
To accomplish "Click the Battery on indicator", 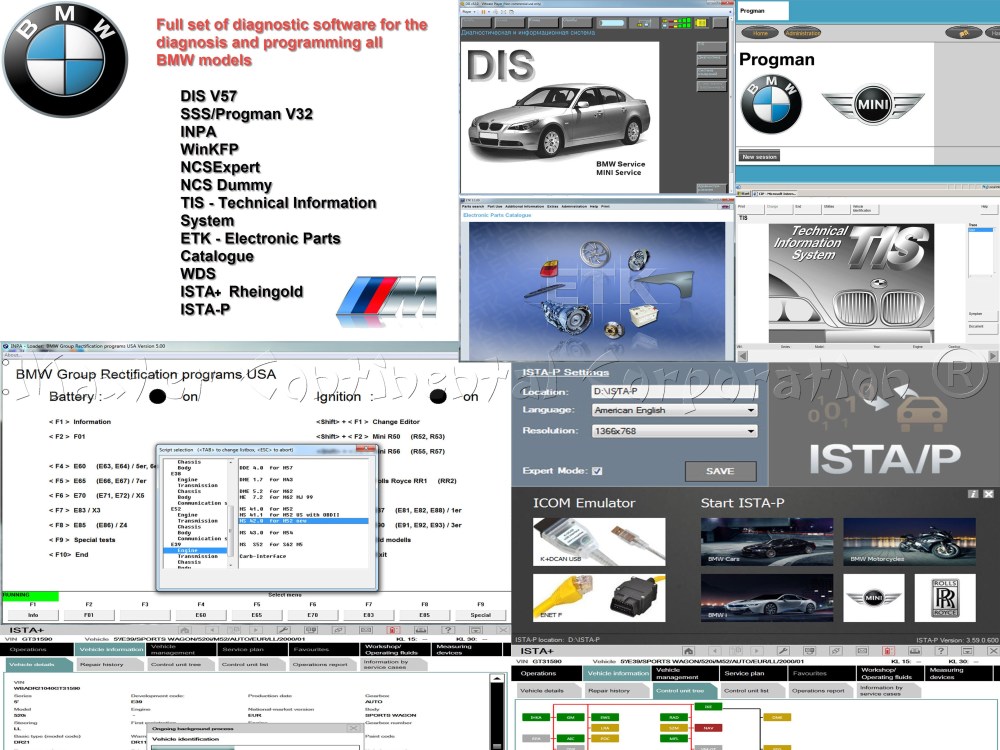I will point(157,397).
